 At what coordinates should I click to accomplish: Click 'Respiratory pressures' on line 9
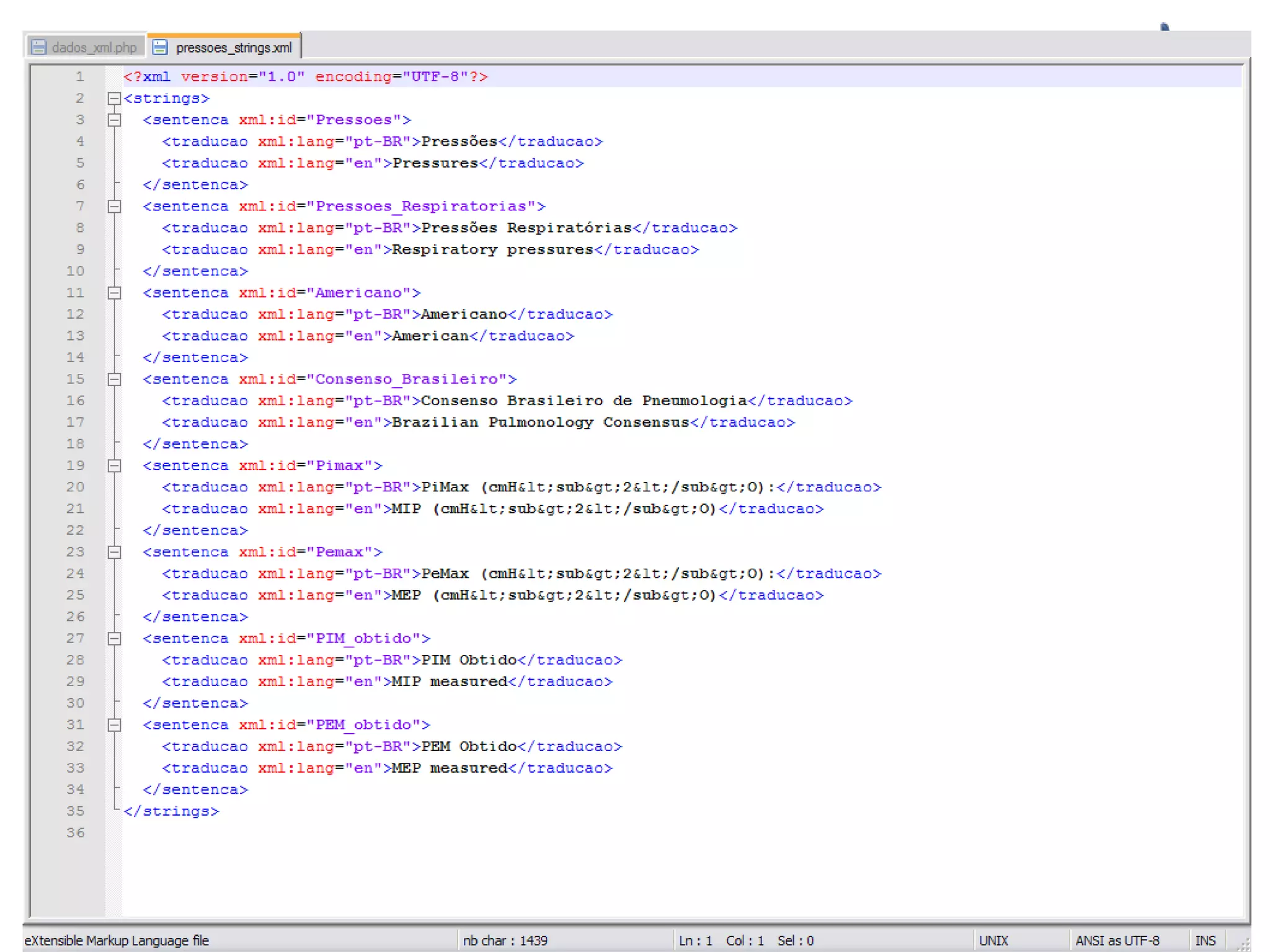tap(493, 249)
